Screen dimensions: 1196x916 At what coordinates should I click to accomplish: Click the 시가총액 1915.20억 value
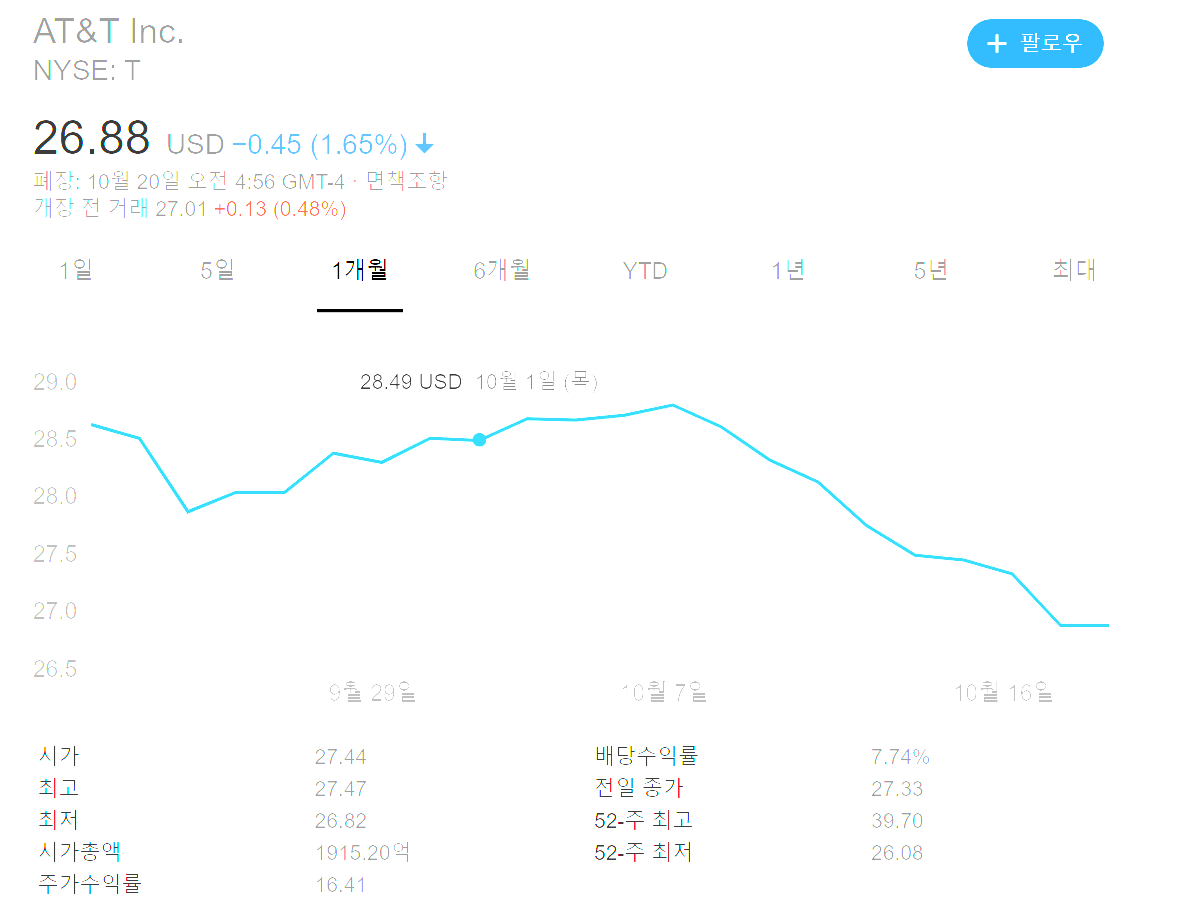(x=362, y=852)
